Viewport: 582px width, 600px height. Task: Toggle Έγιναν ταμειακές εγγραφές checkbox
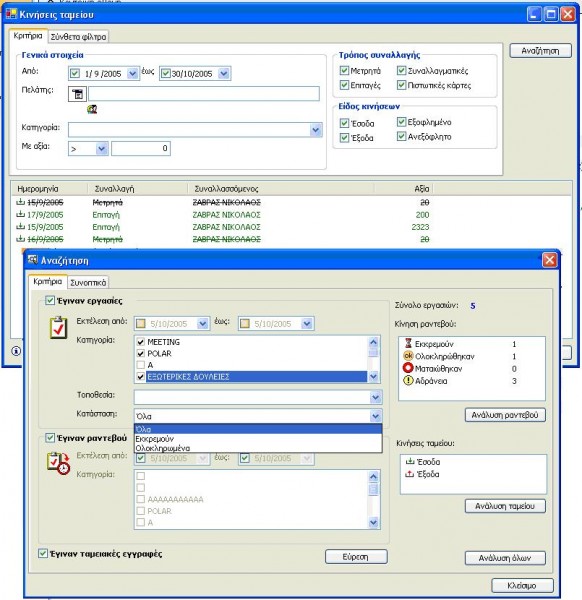(43, 553)
